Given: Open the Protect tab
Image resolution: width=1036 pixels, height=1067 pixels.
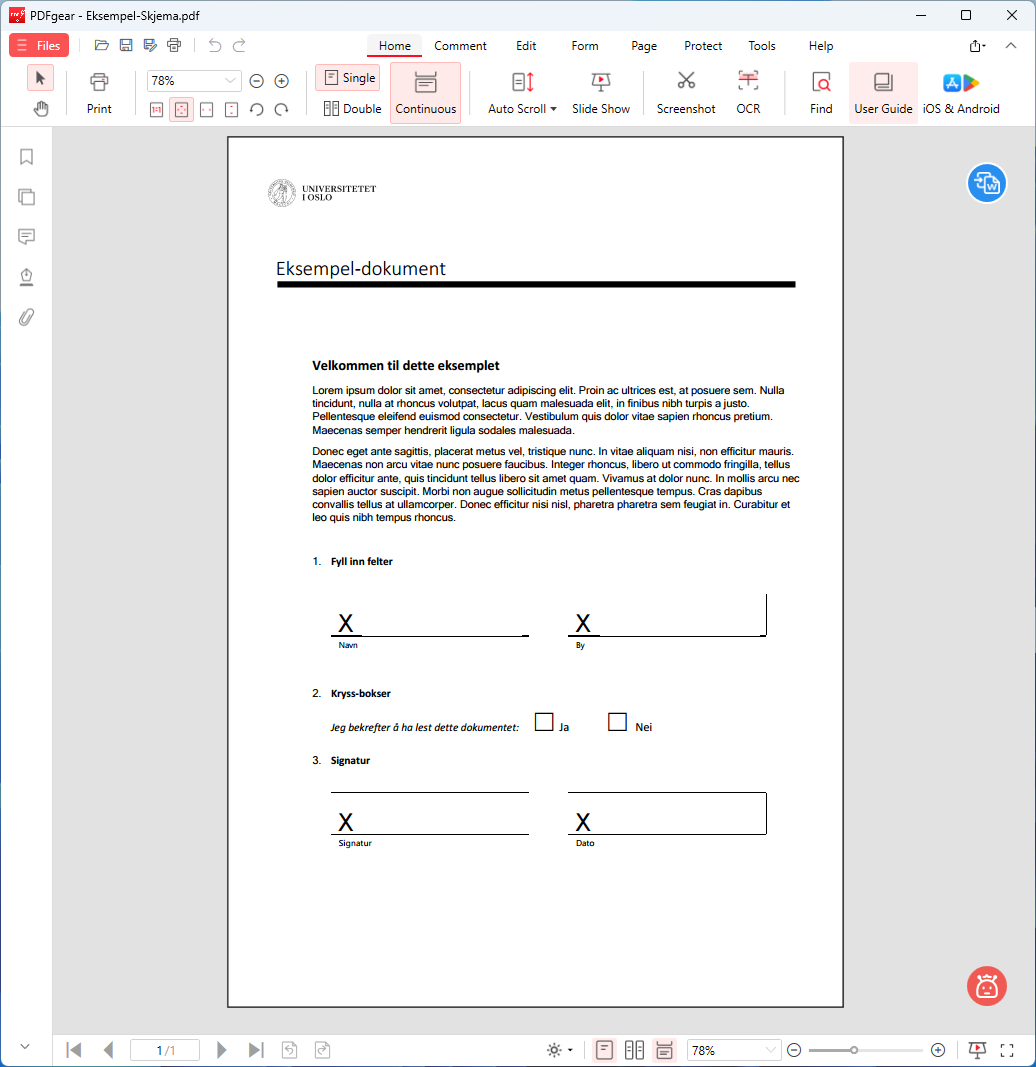Looking at the screenshot, I should click(x=702, y=46).
